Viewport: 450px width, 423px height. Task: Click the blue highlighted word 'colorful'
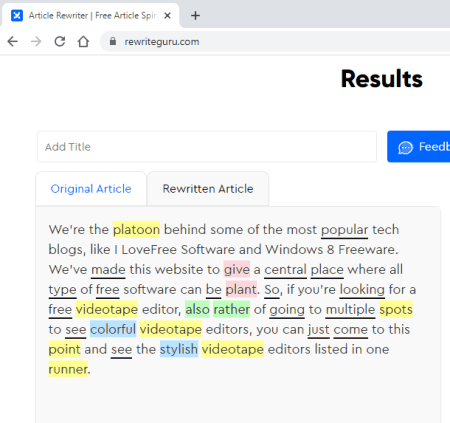(113, 330)
